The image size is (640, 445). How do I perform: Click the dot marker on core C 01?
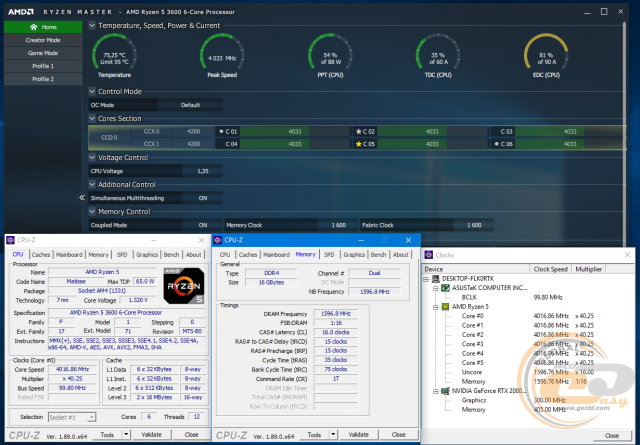(221, 131)
